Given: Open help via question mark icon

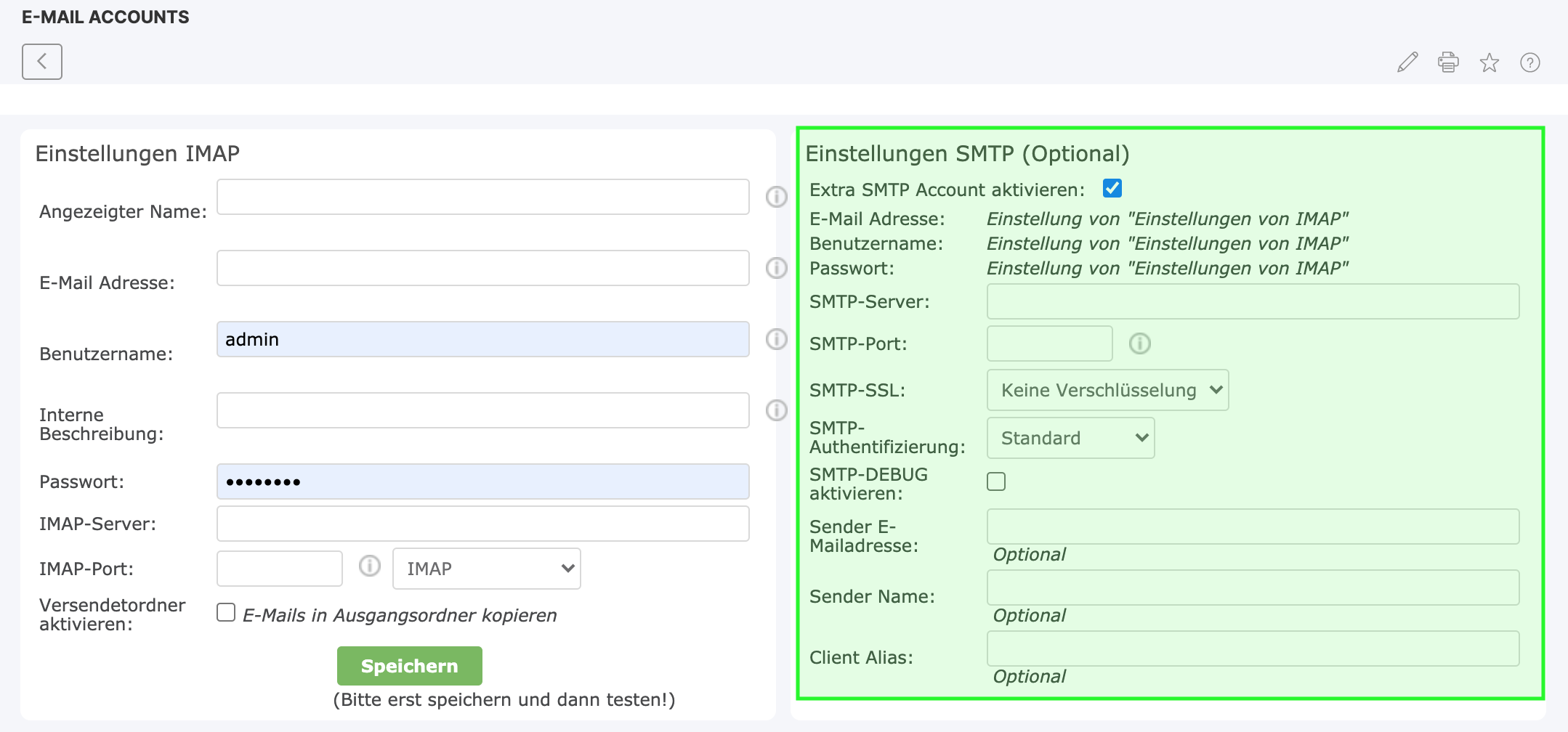Looking at the screenshot, I should pos(1529,62).
